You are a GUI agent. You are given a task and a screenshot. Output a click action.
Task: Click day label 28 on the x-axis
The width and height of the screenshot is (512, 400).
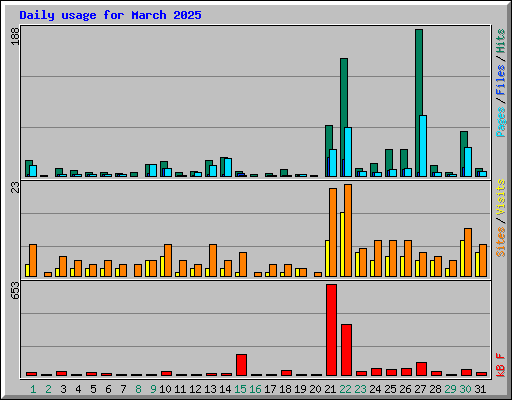[x=435, y=389]
